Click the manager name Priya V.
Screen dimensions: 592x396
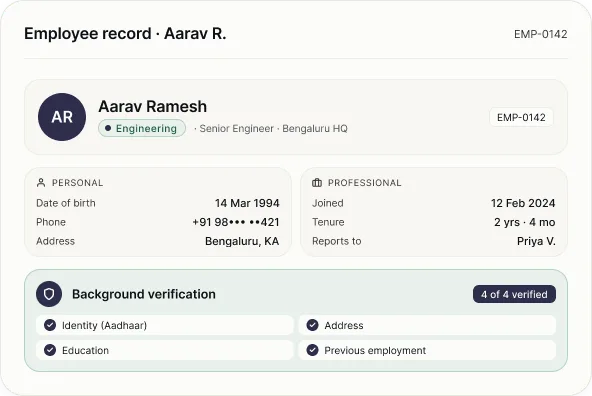536,241
